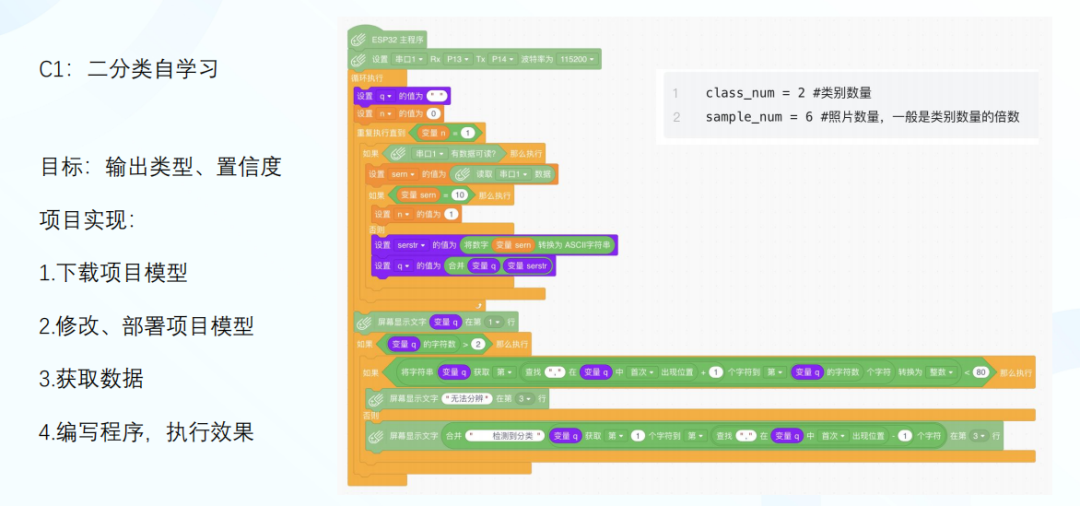Select the 变量 sern block inside 转换为 ASCII字符串

pyautogui.click(x=514, y=244)
